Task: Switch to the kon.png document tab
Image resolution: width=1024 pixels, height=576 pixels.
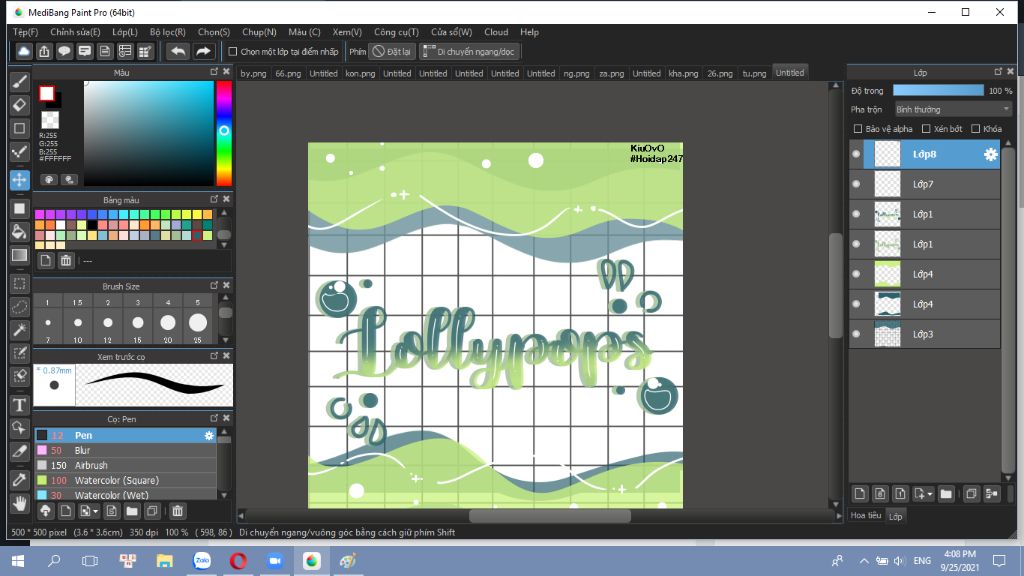Action: pos(360,73)
